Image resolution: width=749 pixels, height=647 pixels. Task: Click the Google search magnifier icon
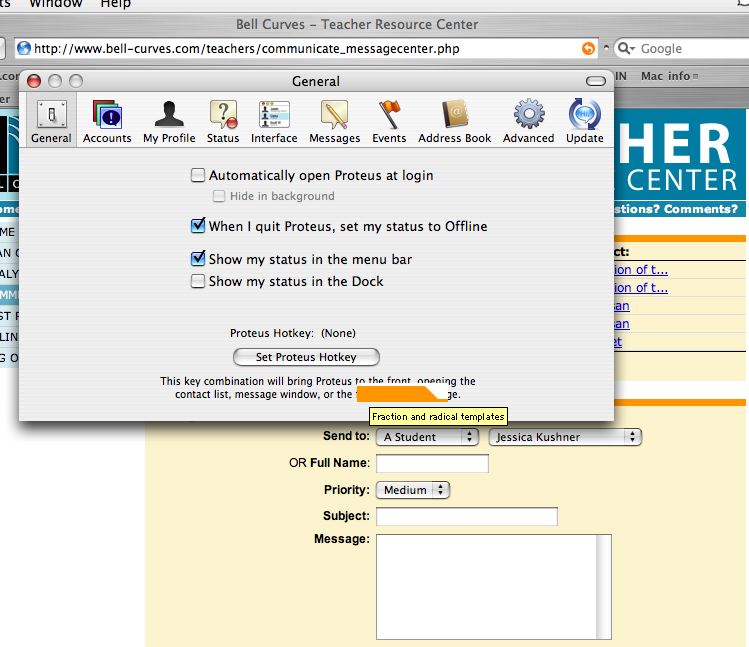coord(625,48)
